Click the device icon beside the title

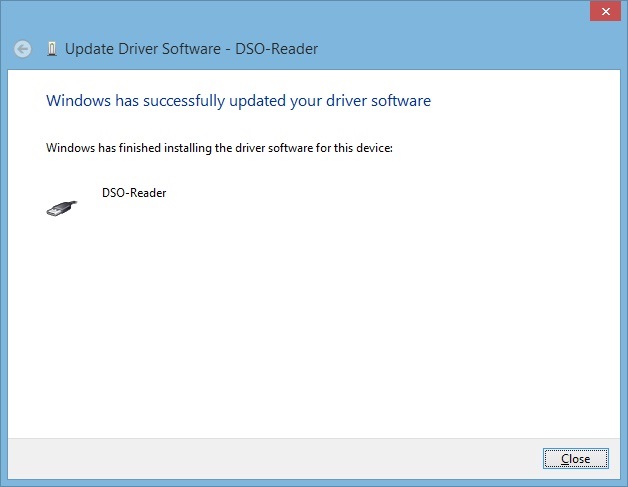tap(52, 49)
